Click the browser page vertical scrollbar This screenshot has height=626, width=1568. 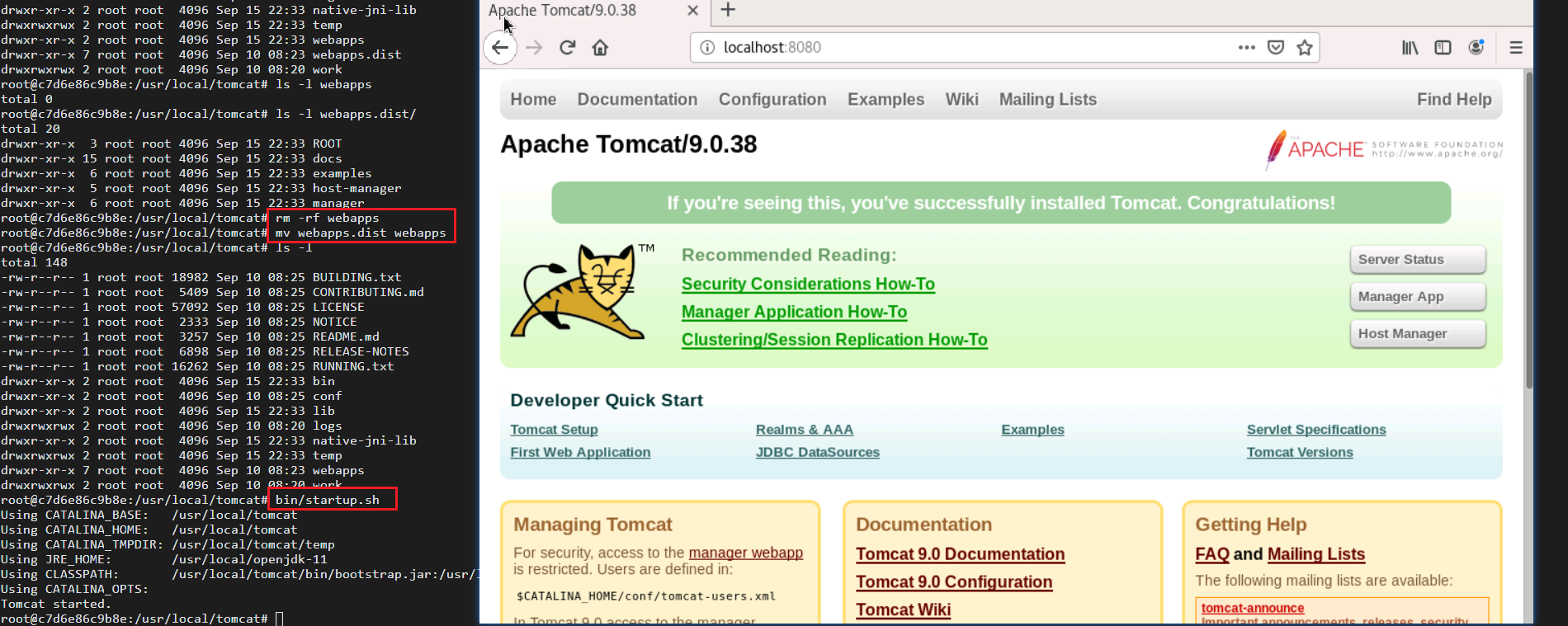pyautogui.click(x=1529, y=231)
